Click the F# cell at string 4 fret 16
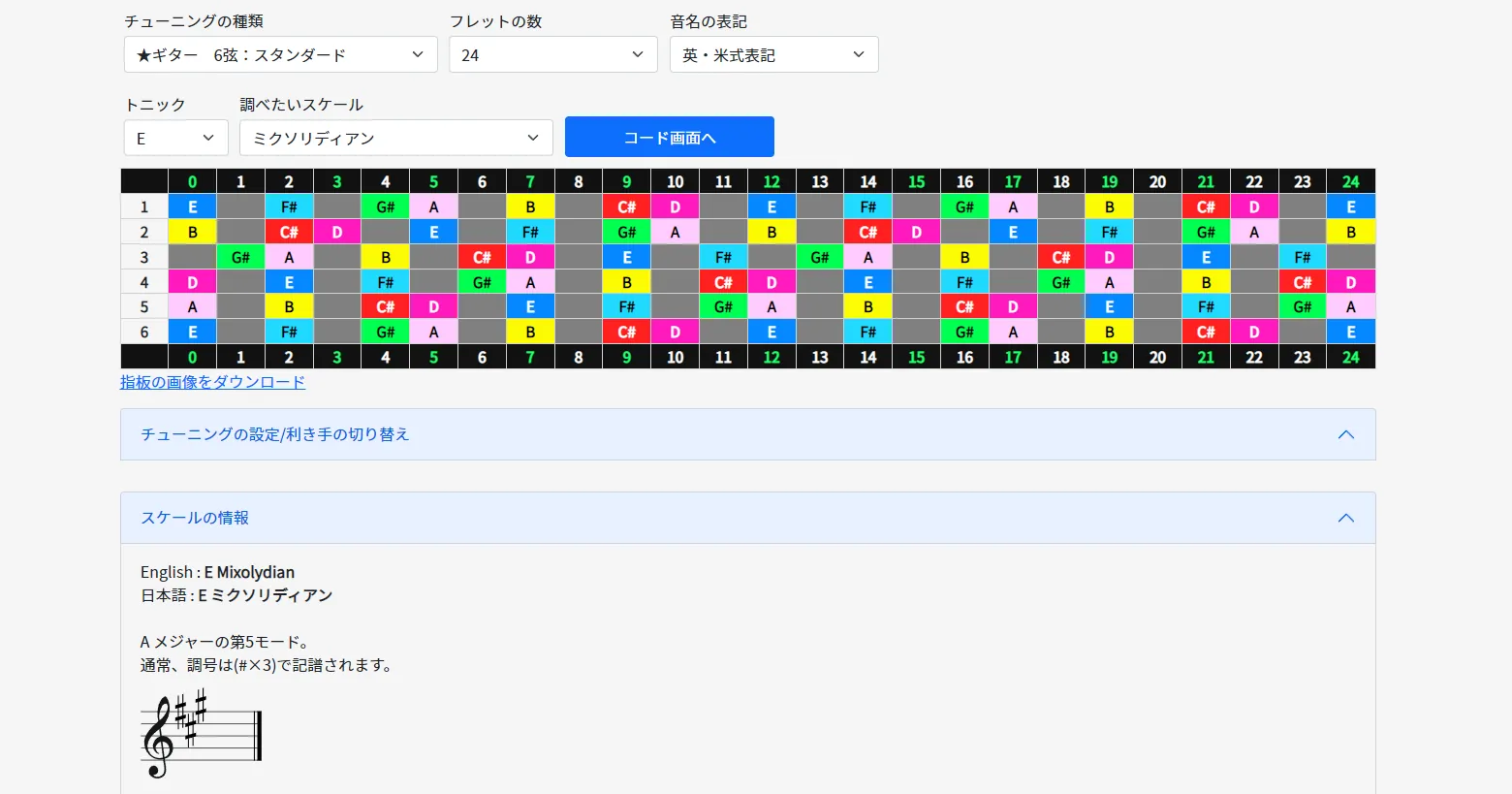The height and width of the screenshot is (794, 1512). coord(964,282)
